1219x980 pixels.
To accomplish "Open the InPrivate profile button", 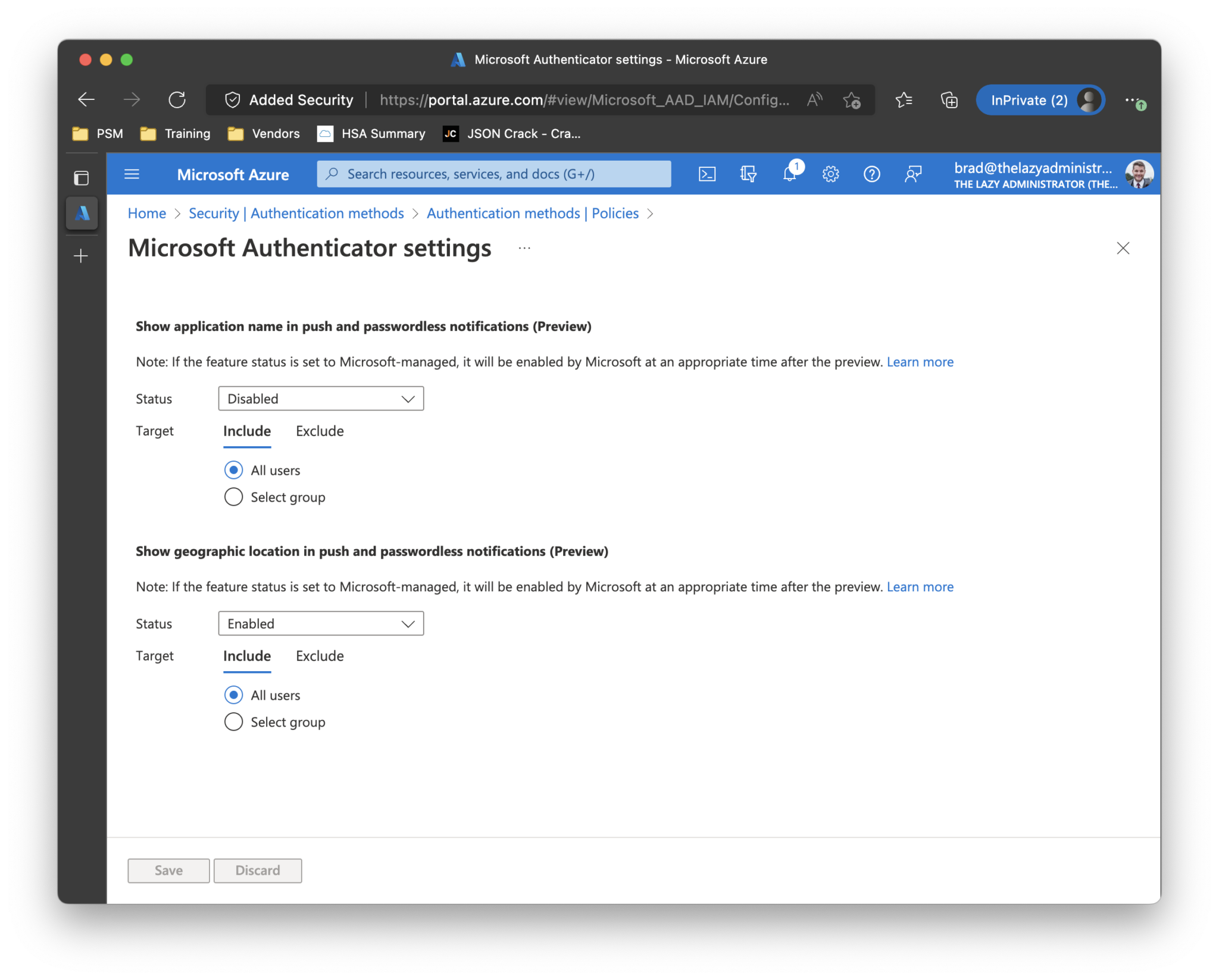I will pos(1040,100).
